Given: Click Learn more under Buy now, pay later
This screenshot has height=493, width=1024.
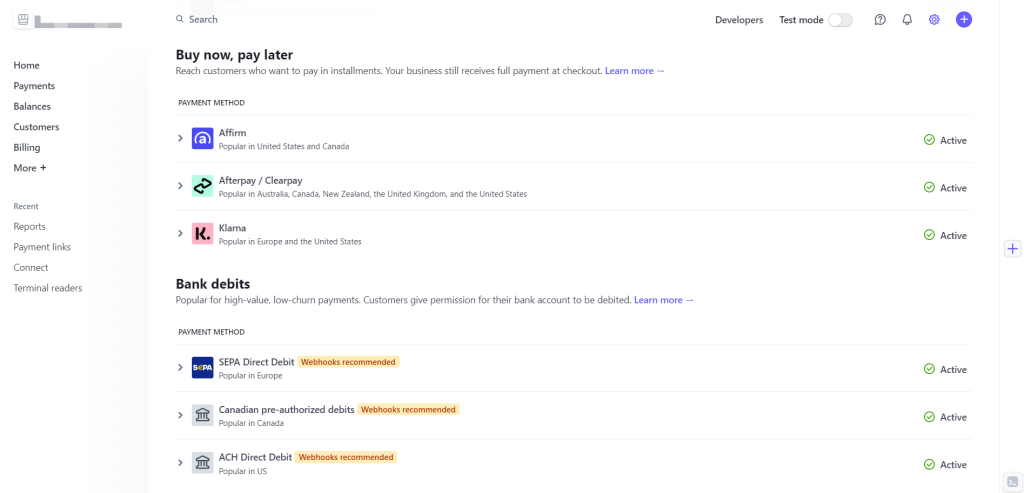Looking at the screenshot, I should tap(635, 71).
